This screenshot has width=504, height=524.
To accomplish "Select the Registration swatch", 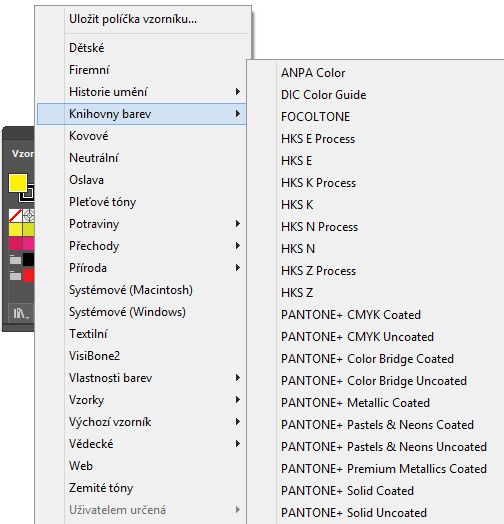I will click(x=29, y=216).
